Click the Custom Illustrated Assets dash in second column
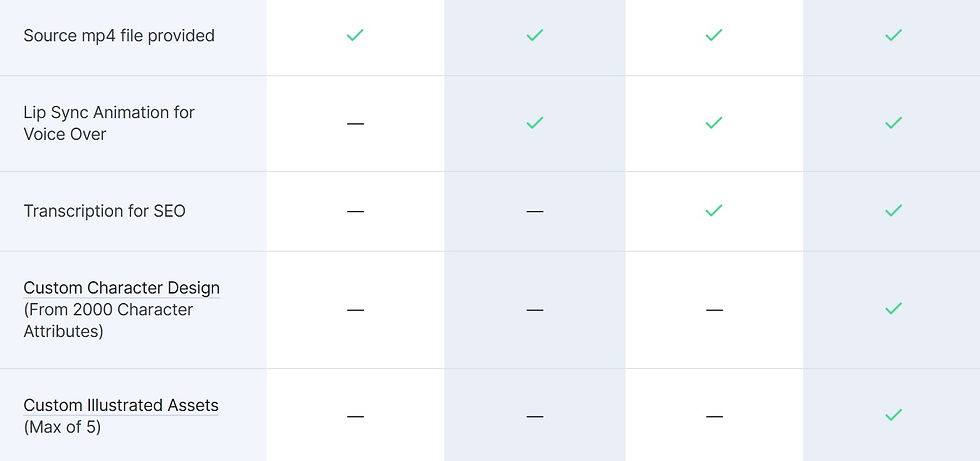This screenshot has width=980, height=461. pos(535,416)
